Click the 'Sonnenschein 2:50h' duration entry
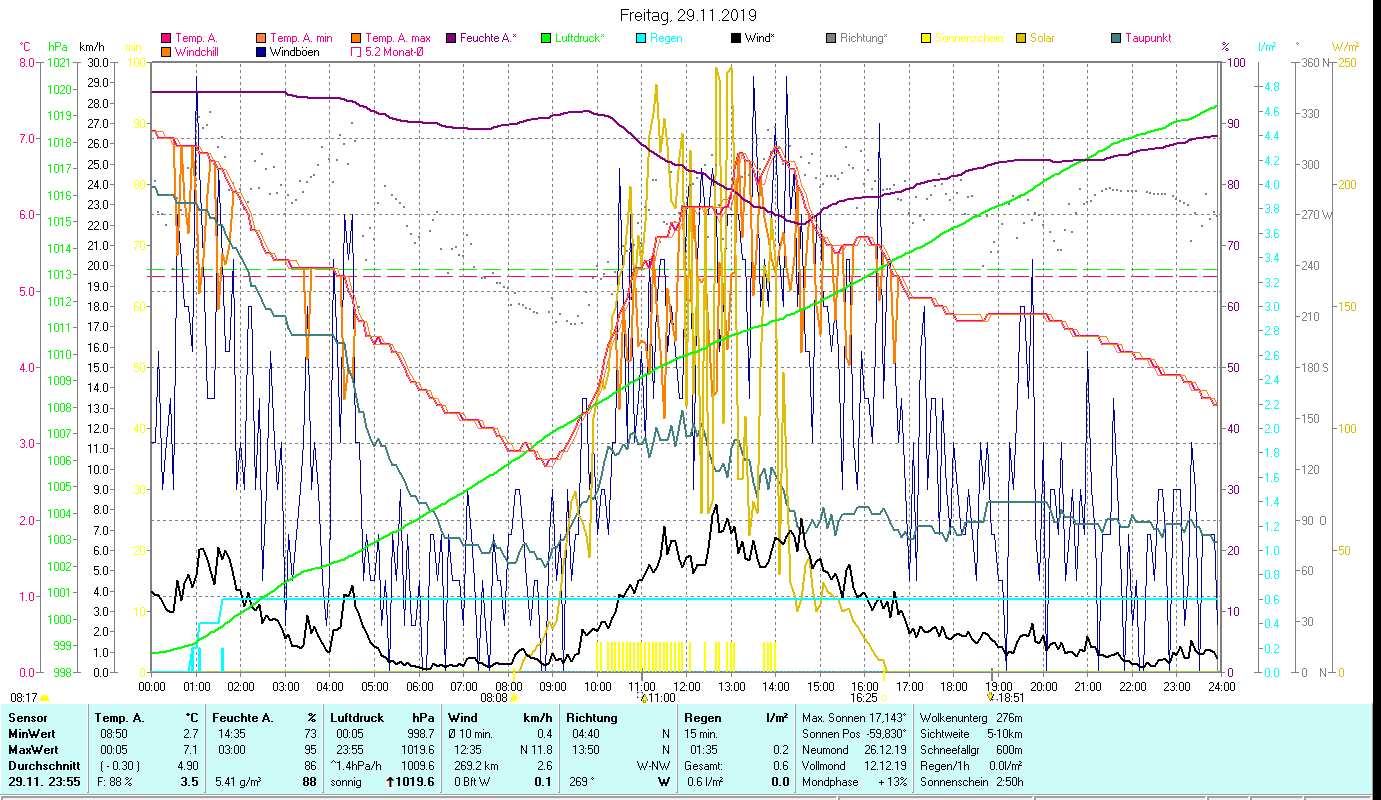 pyautogui.click(x=971, y=782)
